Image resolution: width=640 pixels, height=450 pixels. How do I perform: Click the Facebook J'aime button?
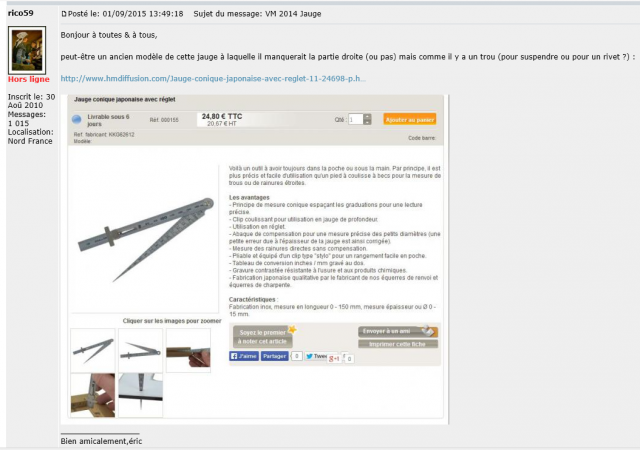click(x=244, y=356)
